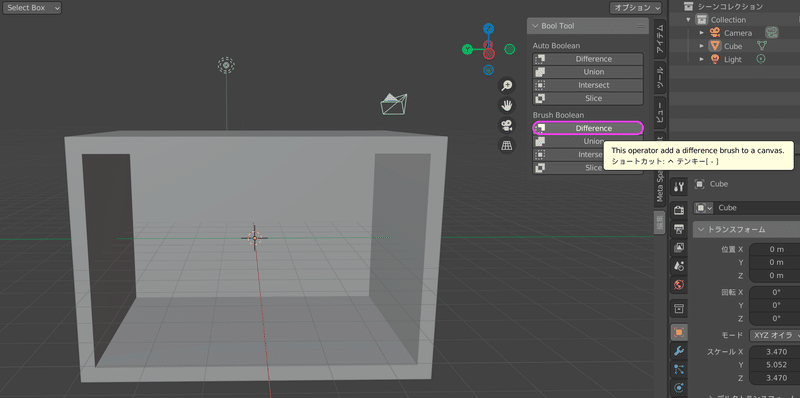800x398 pixels.
Task: Toggle camera view with camera icon
Action: (x=506, y=126)
